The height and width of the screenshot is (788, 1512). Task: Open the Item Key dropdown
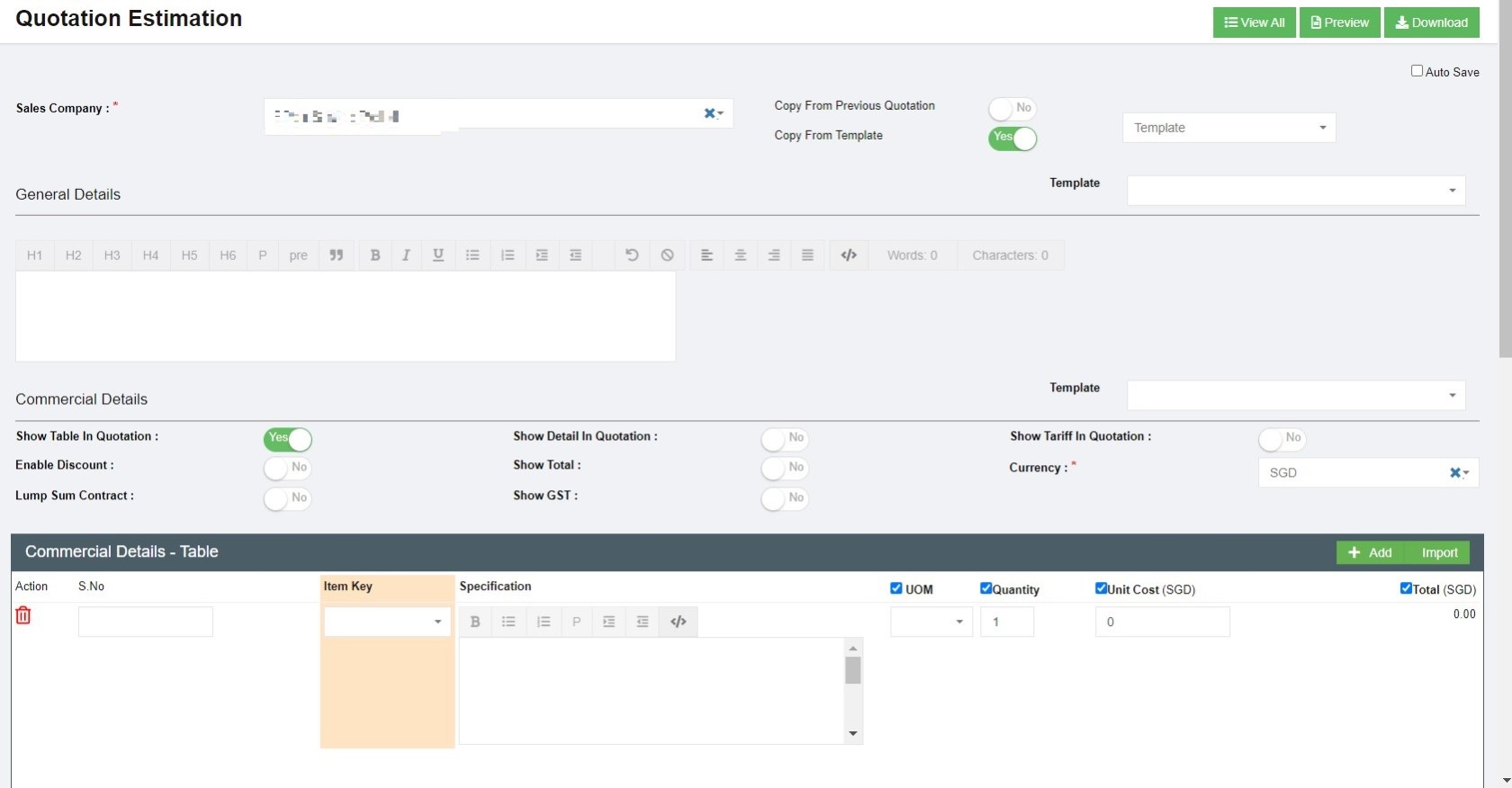pos(387,622)
